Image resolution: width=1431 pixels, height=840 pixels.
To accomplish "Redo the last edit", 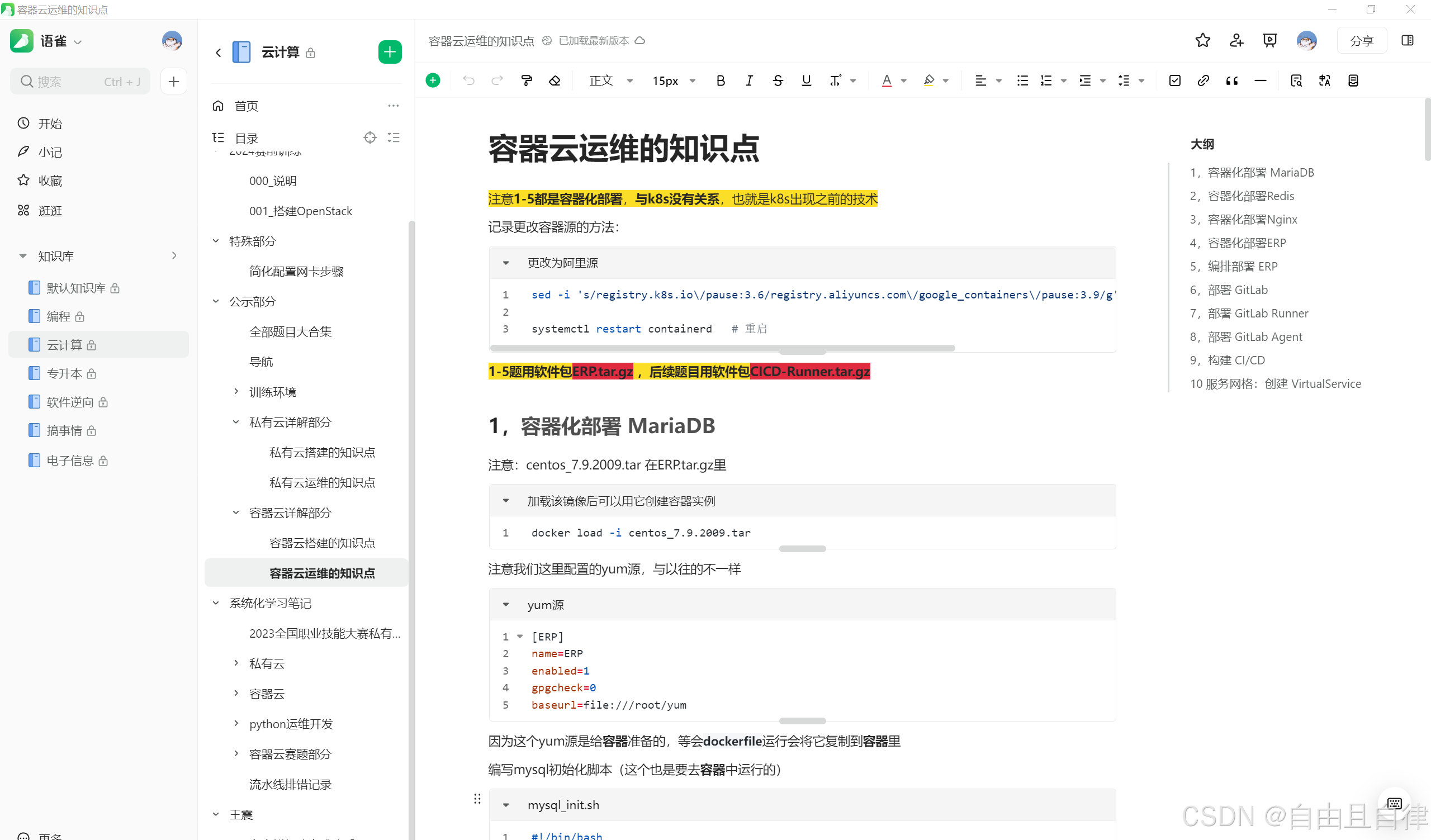I will pyautogui.click(x=497, y=80).
